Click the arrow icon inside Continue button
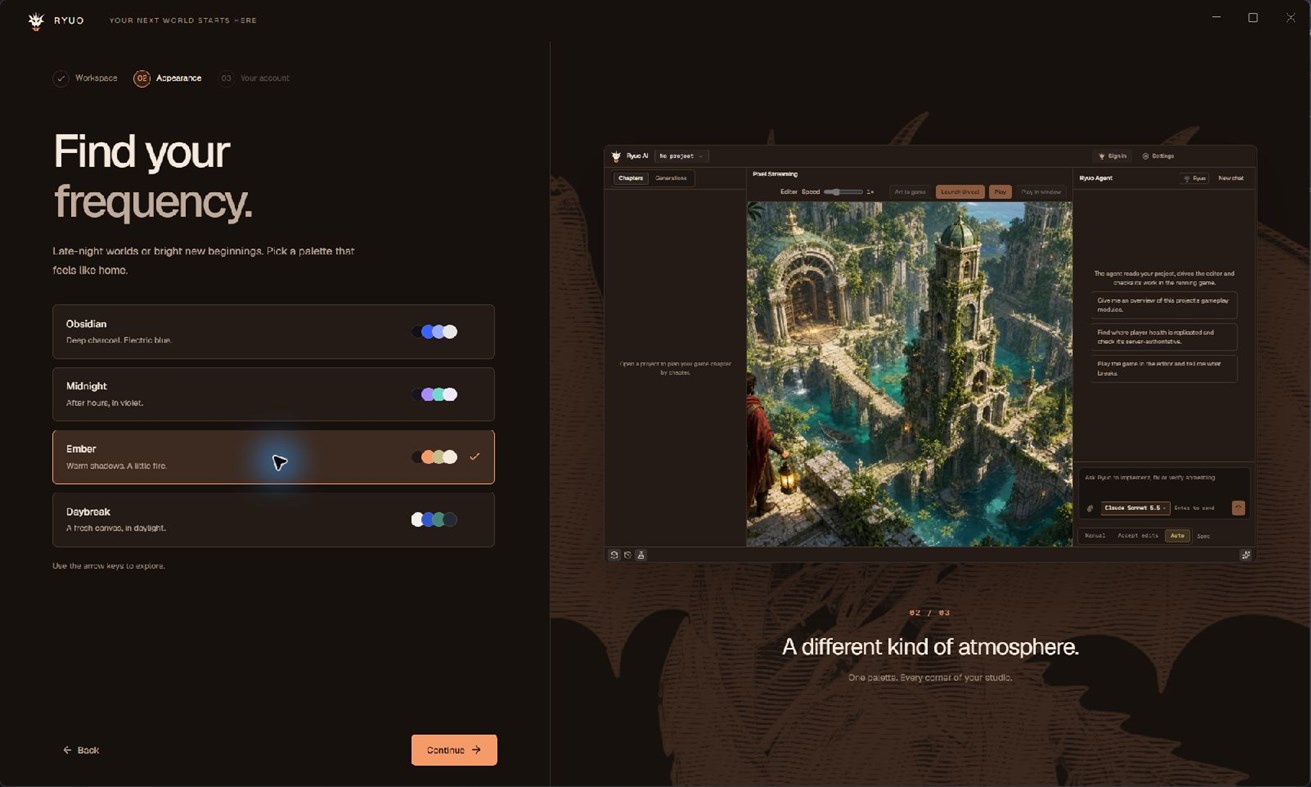This screenshot has width=1311, height=787. (x=477, y=750)
